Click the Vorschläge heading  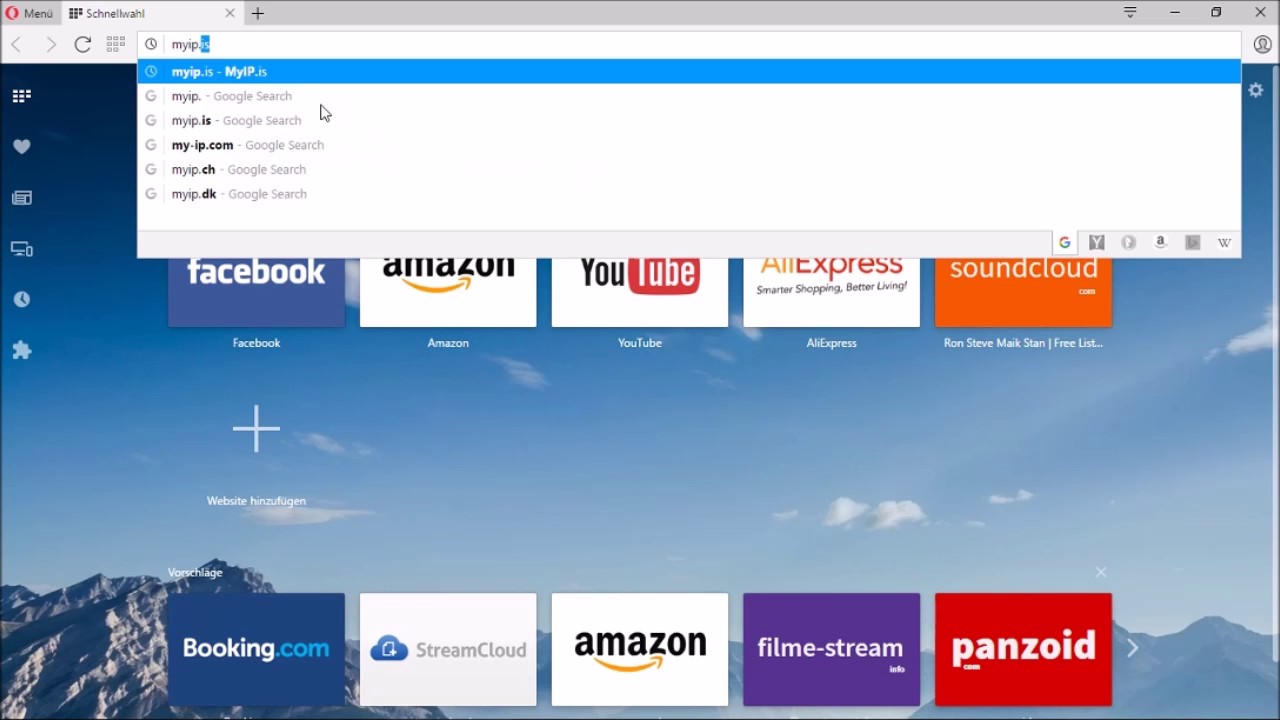[195, 573]
